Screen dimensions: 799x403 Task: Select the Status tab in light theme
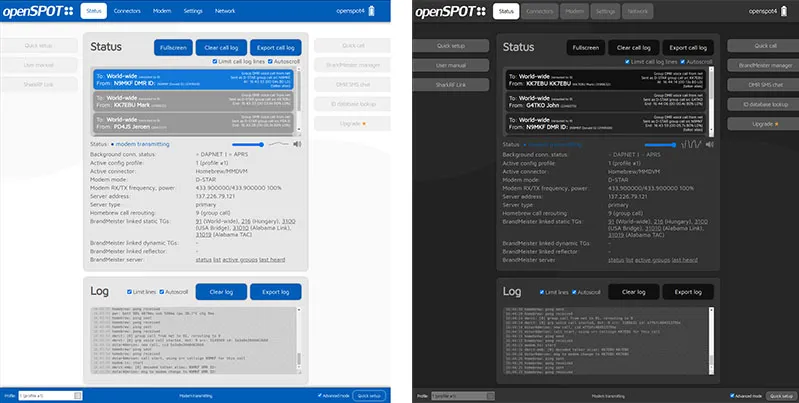point(94,11)
